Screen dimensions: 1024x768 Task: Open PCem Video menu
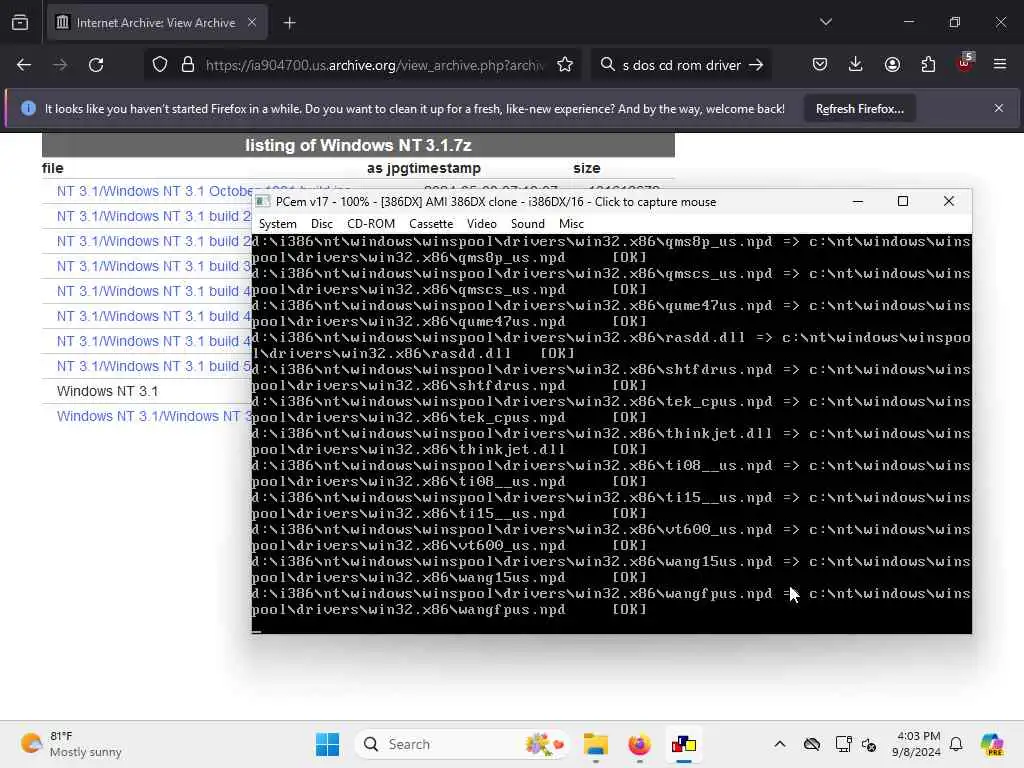(482, 224)
